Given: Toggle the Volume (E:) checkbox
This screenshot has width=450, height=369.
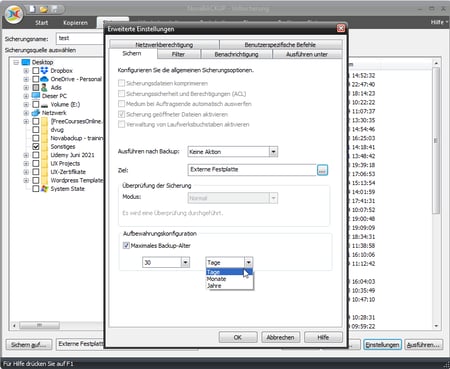Looking at the screenshot, I should [36, 105].
